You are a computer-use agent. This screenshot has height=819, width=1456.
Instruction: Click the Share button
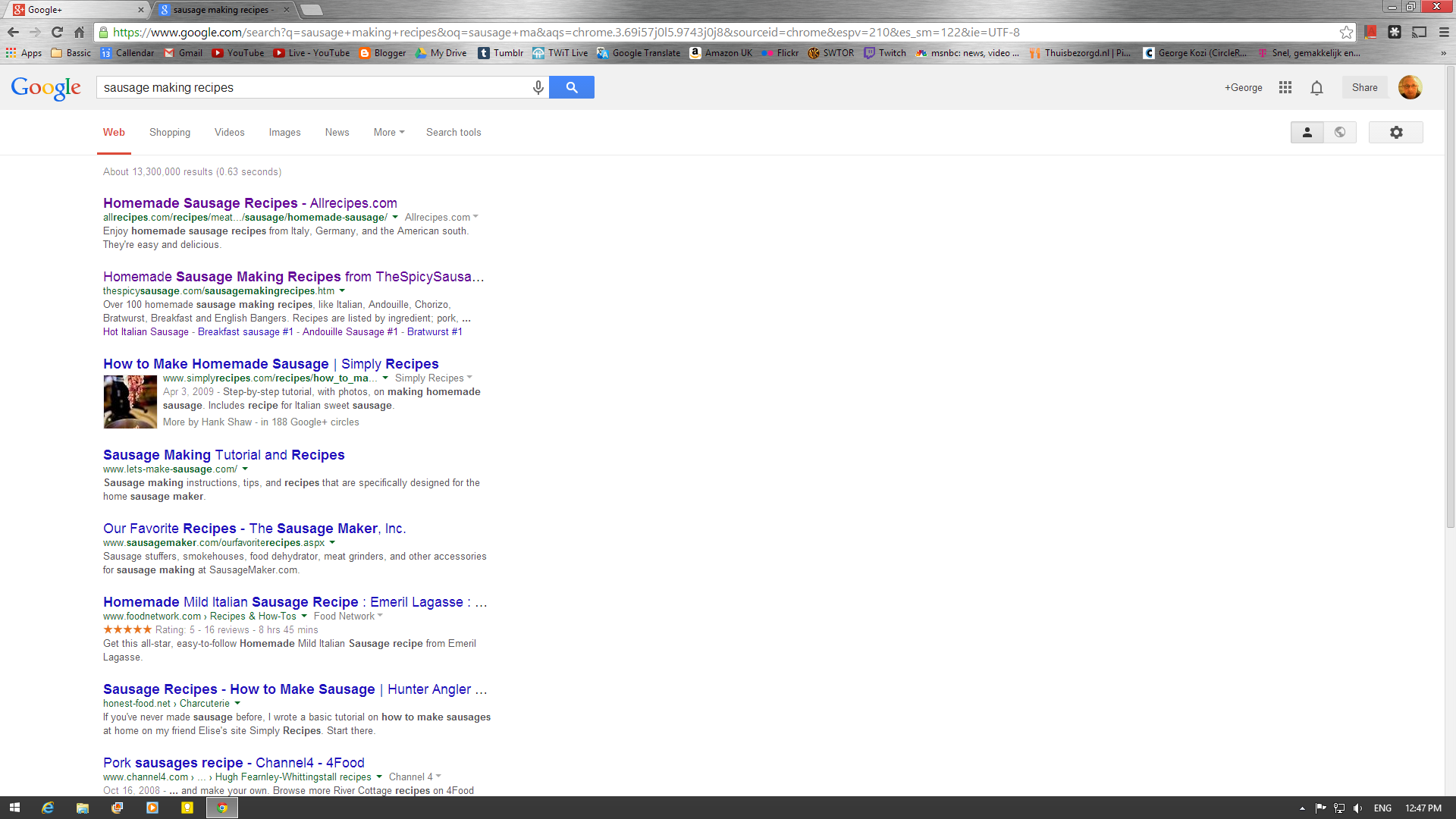tap(1364, 87)
